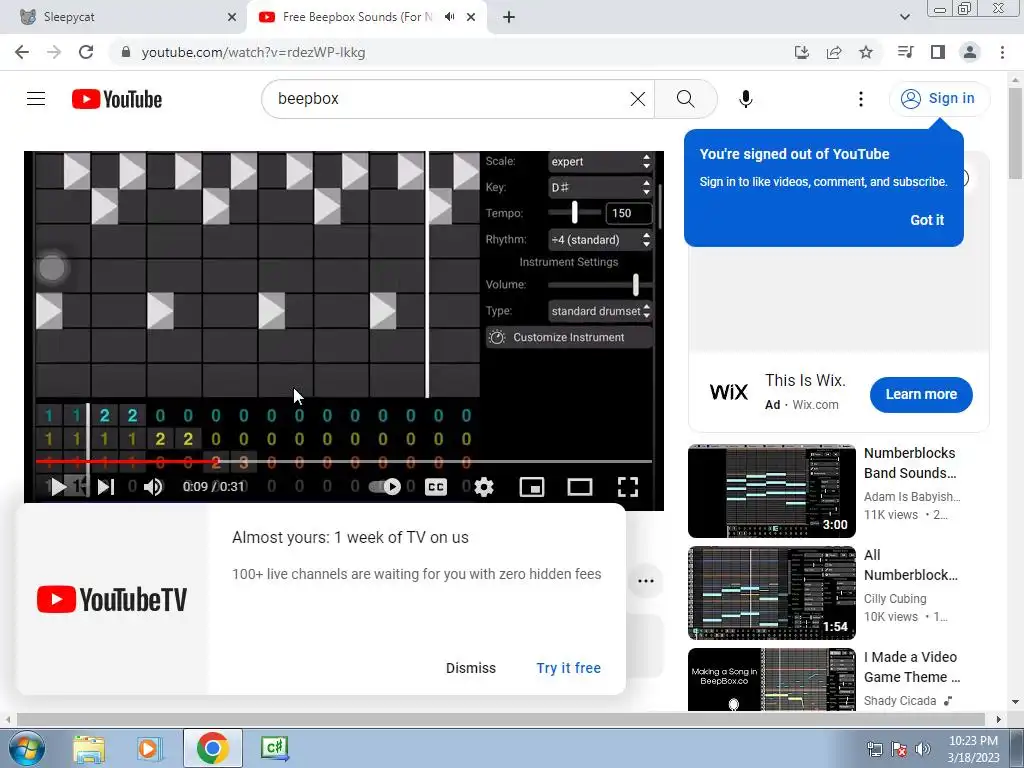This screenshot has width=1024, height=768.
Task: Dismiss the sign-out tip with Got it
Action: (x=927, y=220)
